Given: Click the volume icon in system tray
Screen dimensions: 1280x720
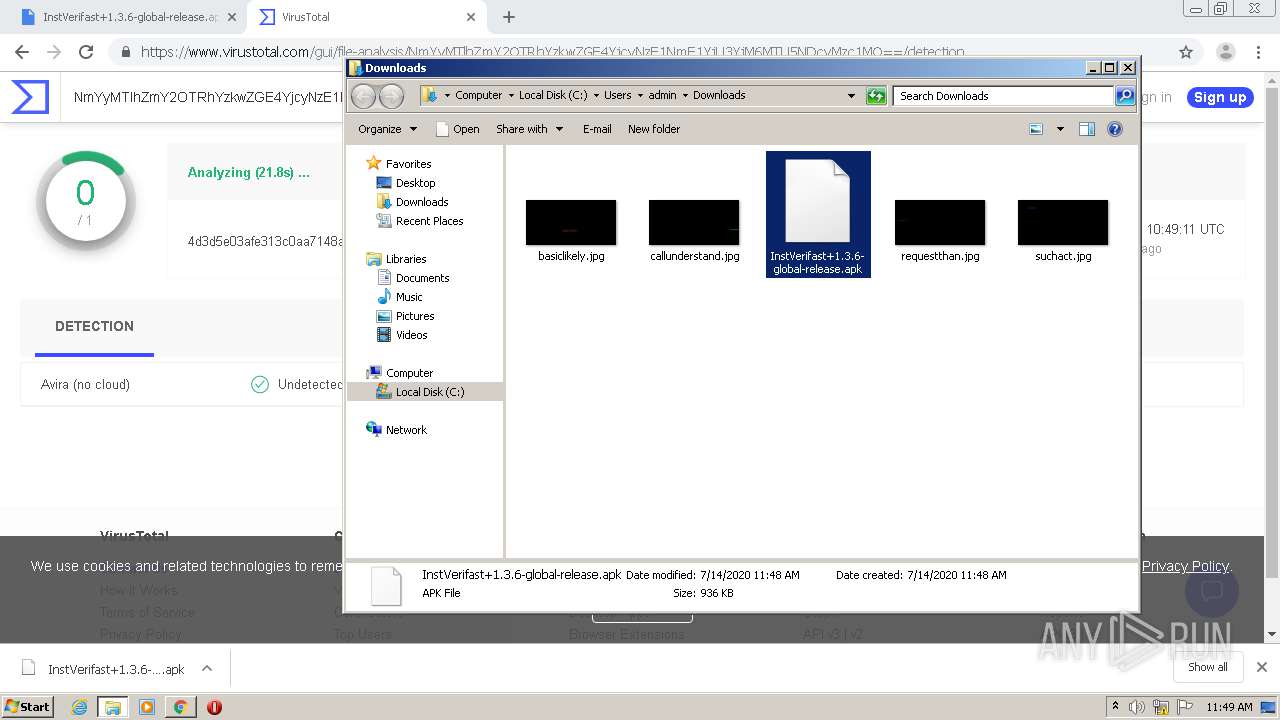Looking at the screenshot, I should click(x=1137, y=707).
